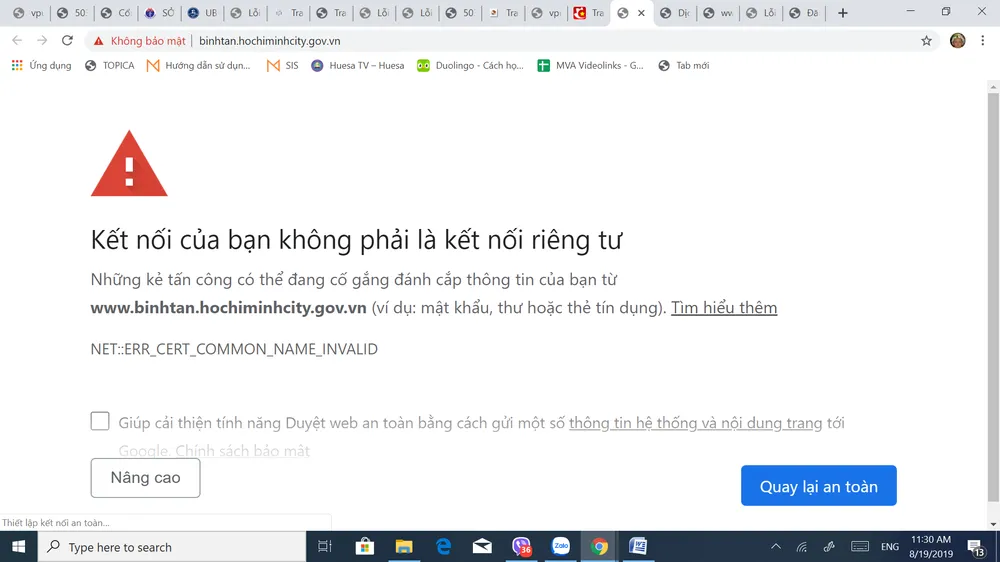Expand advanced options with 'Nâng cao'
Viewport: 1000px width, 562px height.
pyautogui.click(x=145, y=478)
